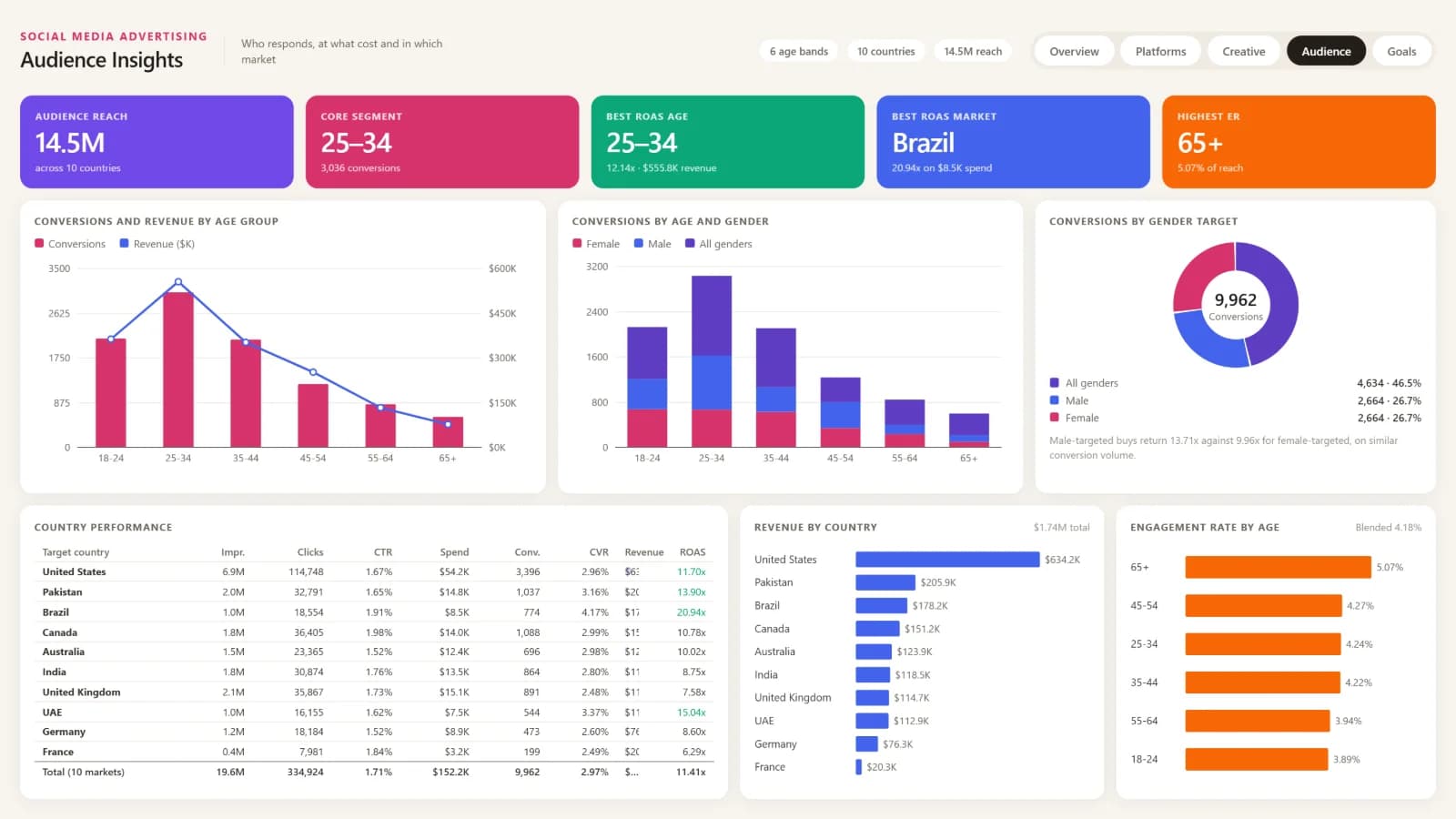
Task: Toggle the Revenue ($K) legend swatch
Action: click(x=124, y=244)
